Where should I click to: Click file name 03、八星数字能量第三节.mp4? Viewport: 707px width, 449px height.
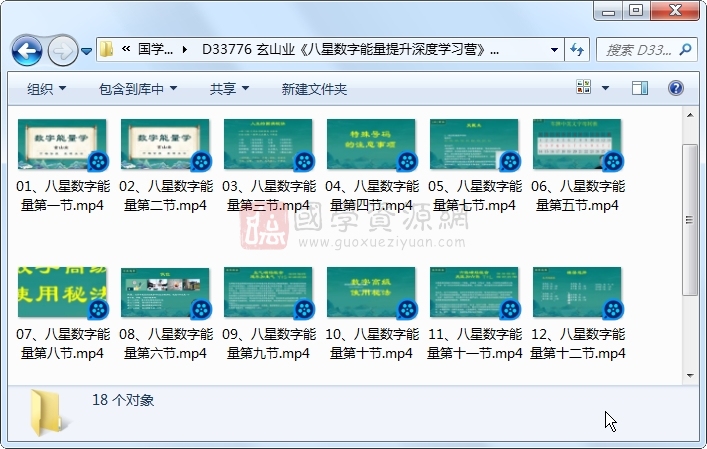269,196
